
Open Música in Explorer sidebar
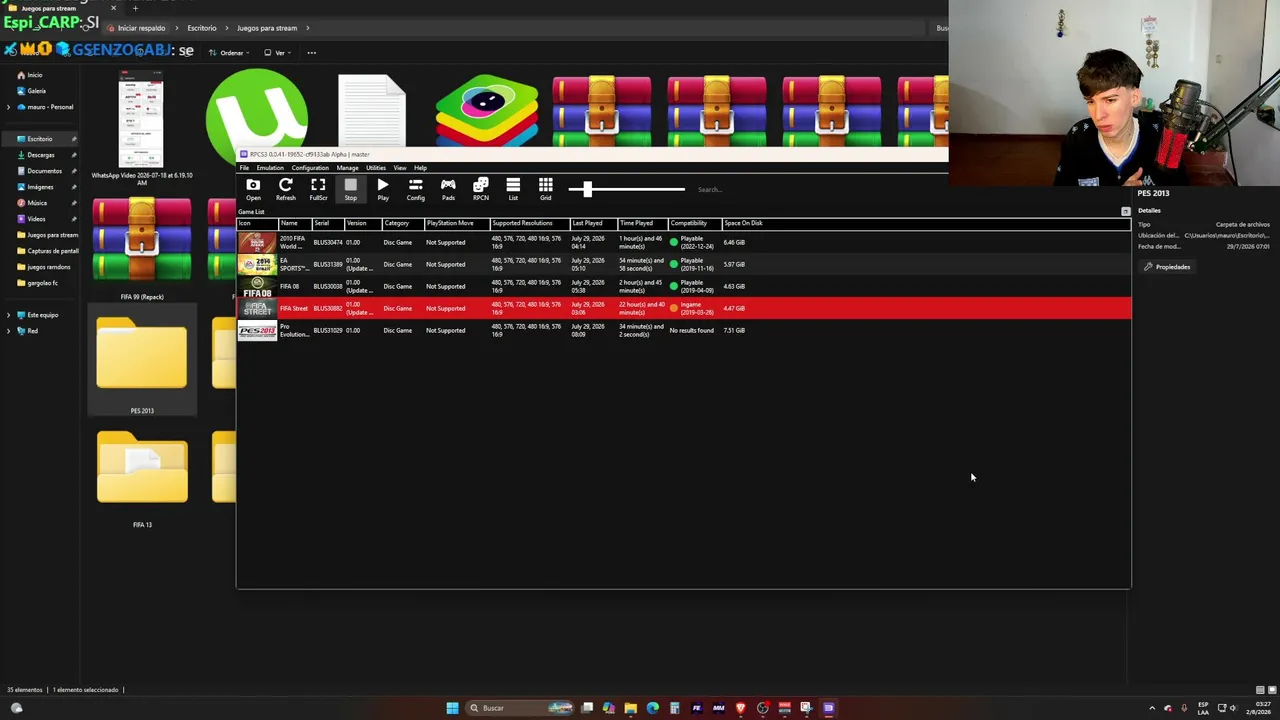pyautogui.click(x=37, y=203)
